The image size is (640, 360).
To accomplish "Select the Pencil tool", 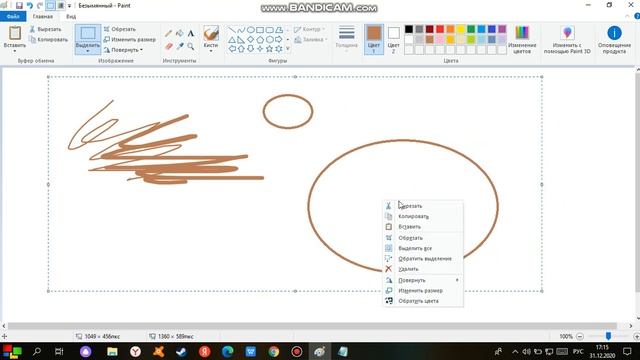I will pyautogui.click(x=169, y=33).
